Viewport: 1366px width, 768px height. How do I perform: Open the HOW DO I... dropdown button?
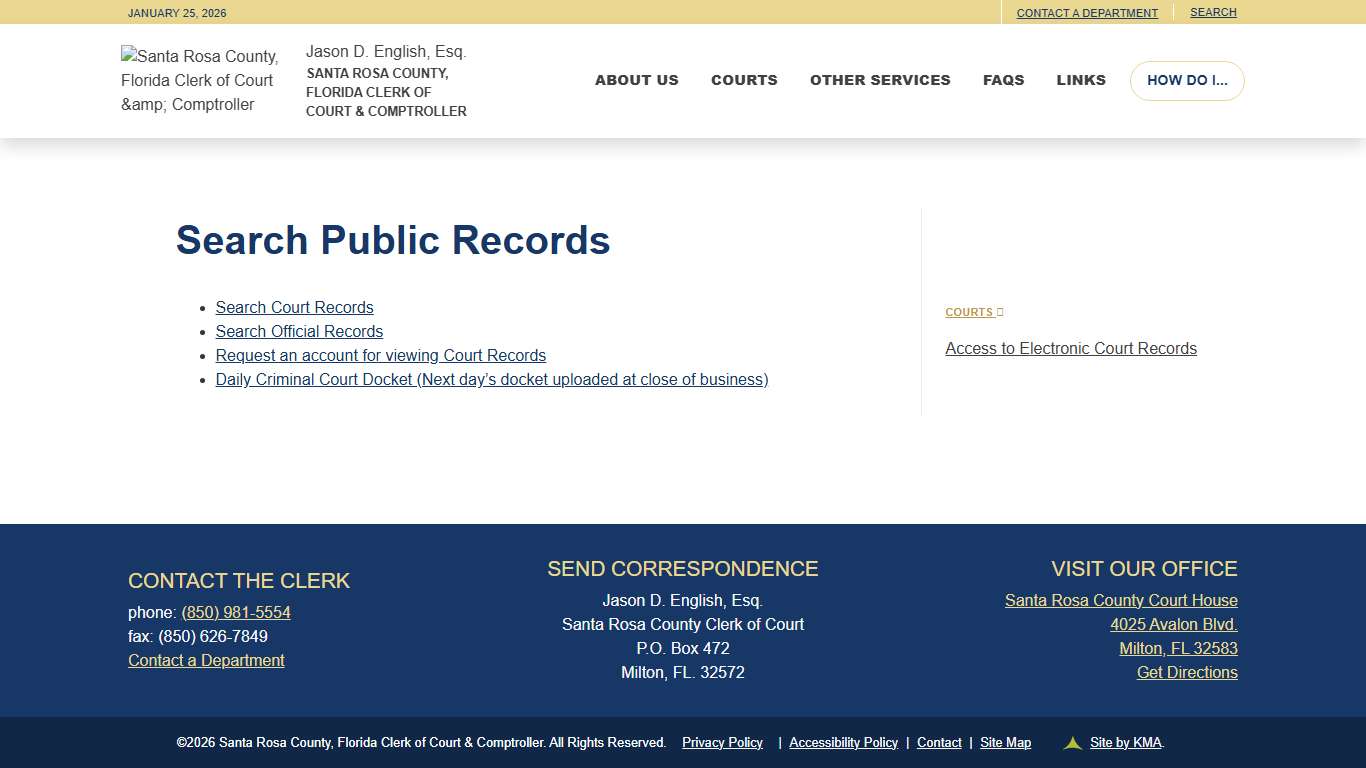tap(1187, 80)
